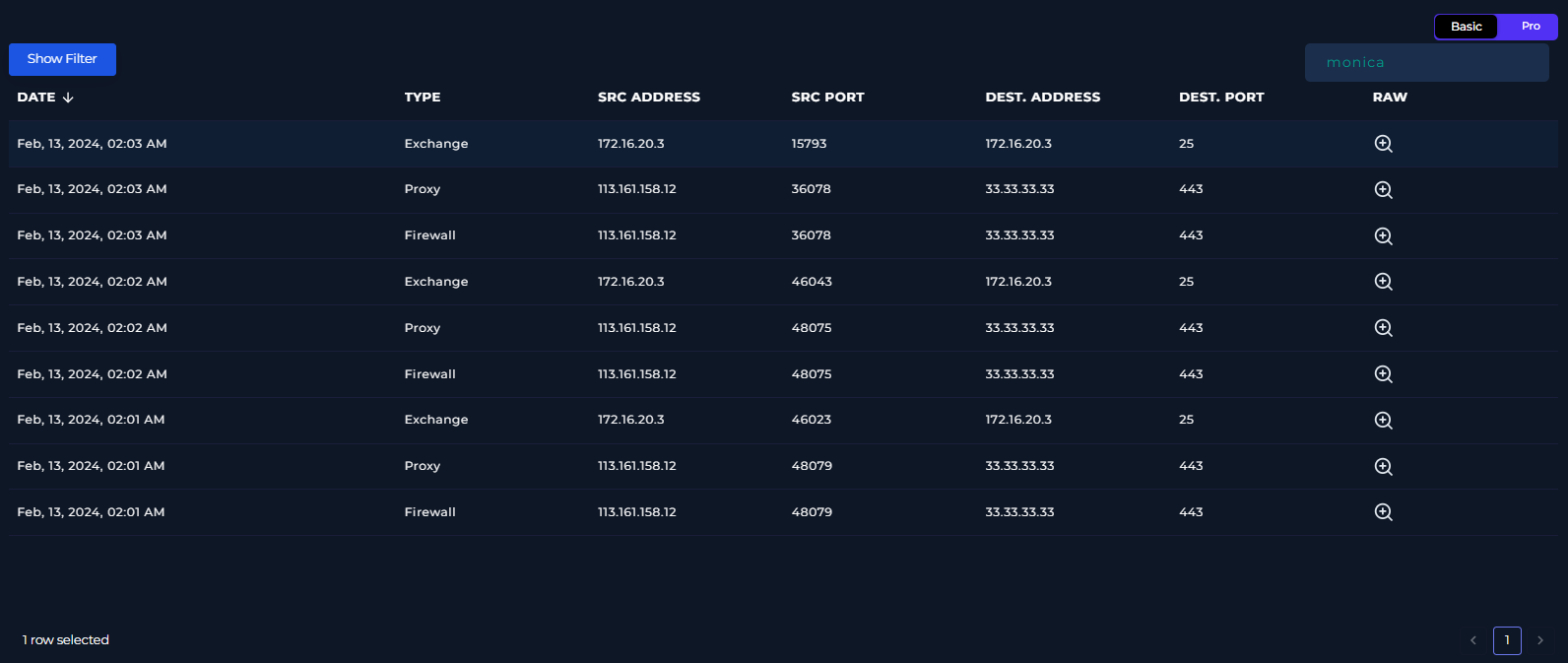Go to the previous page arrow
1568x663 pixels.
(1473, 640)
